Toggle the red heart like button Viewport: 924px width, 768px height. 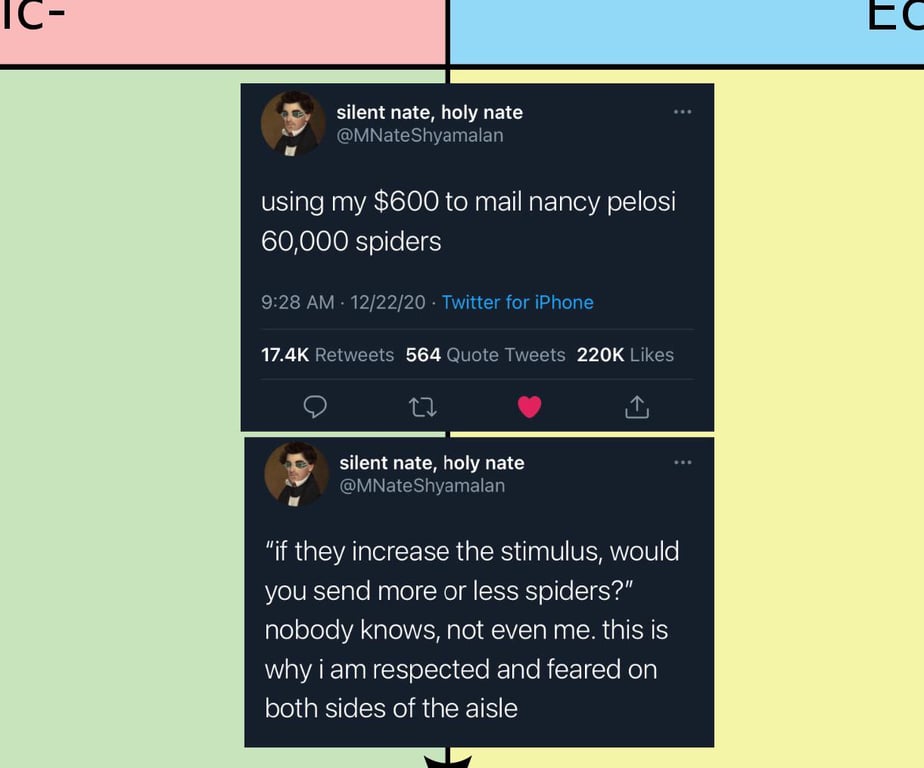coord(529,406)
